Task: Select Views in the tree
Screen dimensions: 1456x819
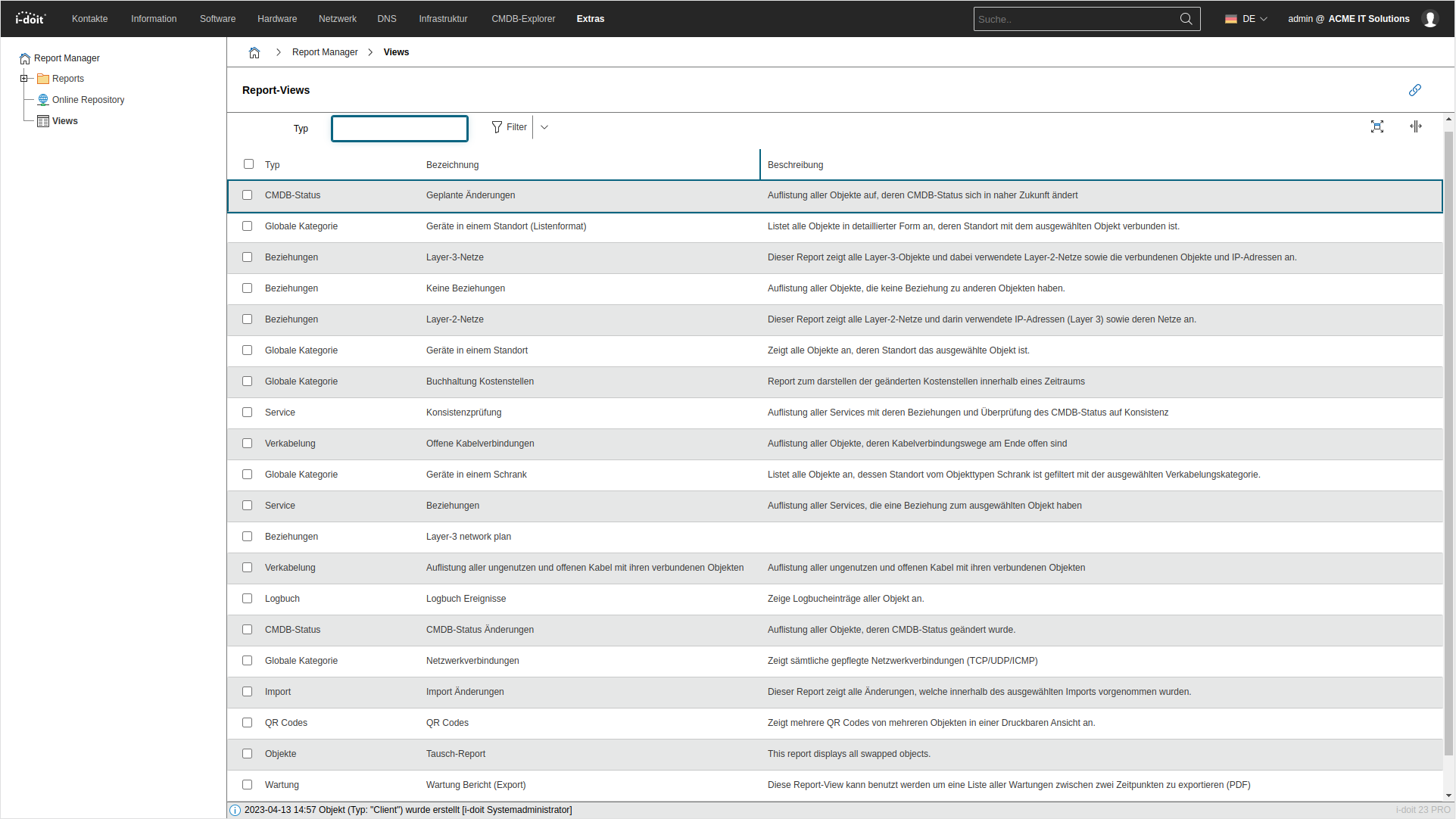Action: coord(65,121)
